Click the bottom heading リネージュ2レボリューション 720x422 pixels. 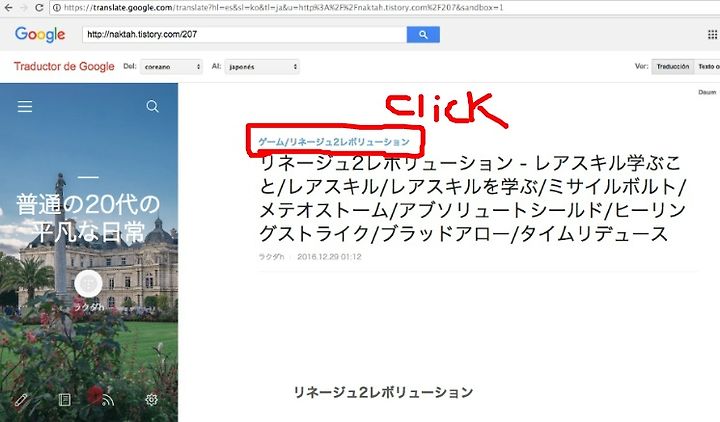[383, 392]
